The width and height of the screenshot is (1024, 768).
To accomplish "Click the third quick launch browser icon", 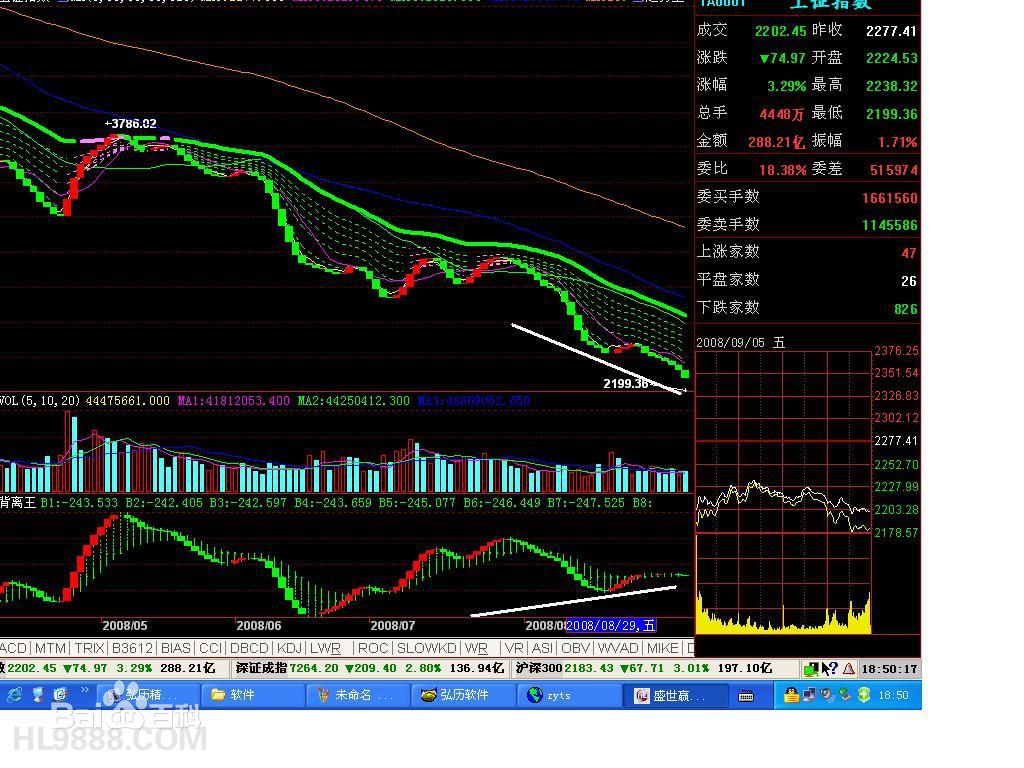I will click(x=61, y=695).
